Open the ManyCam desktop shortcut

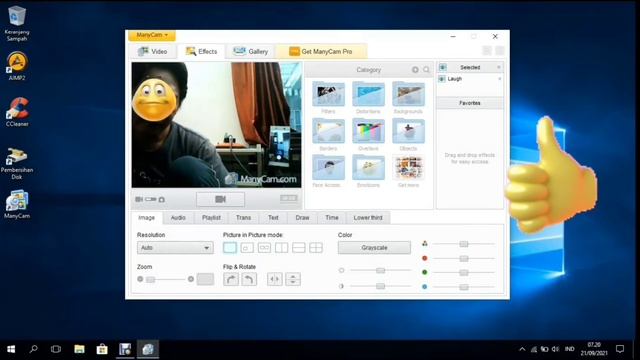coord(17,204)
